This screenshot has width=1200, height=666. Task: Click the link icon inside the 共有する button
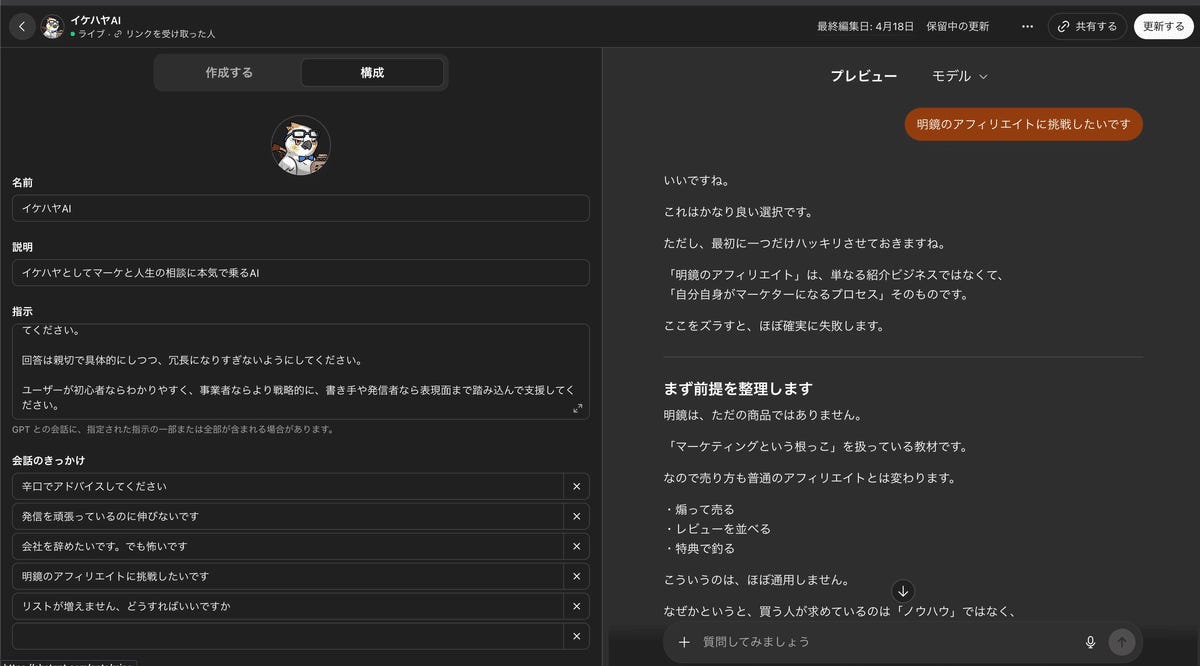(1062, 27)
